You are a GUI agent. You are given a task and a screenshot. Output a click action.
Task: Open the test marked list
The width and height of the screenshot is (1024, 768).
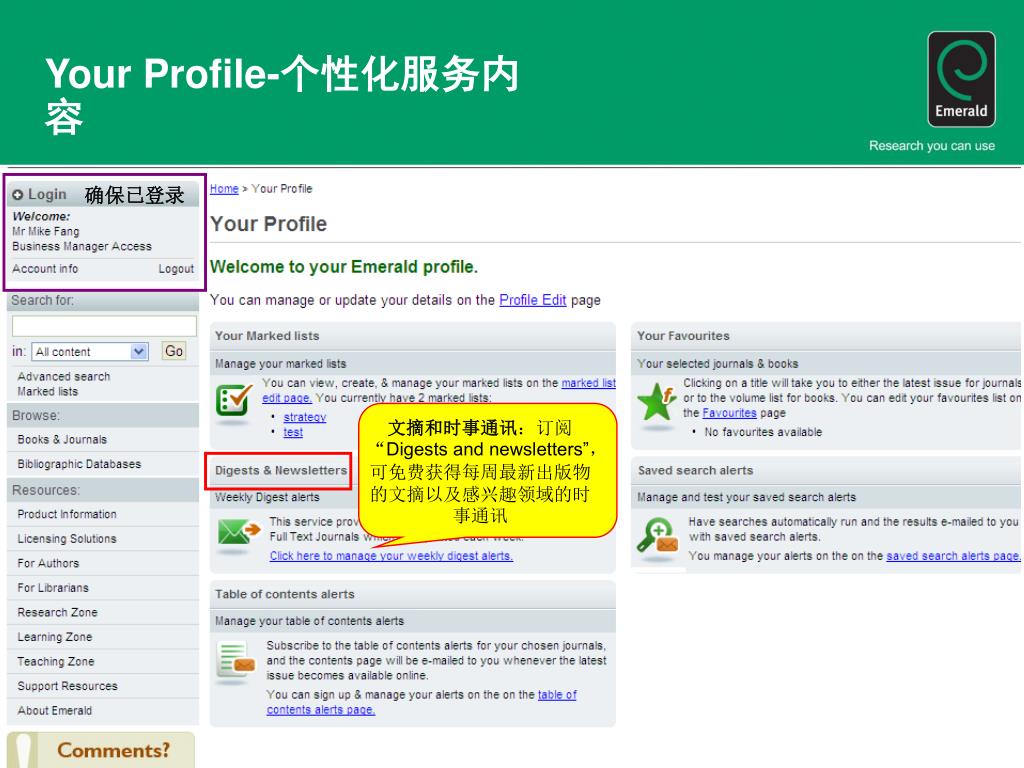[293, 432]
